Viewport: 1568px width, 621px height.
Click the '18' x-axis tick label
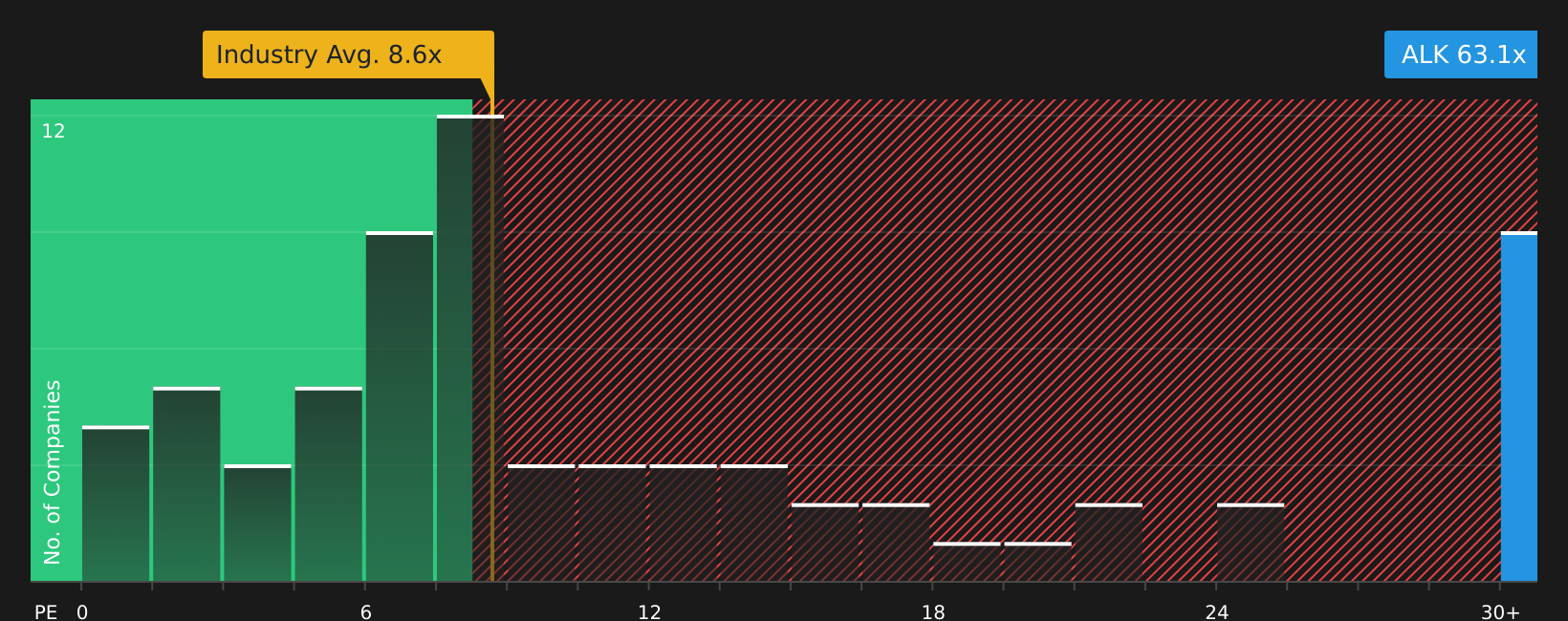pyautogui.click(x=933, y=612)
